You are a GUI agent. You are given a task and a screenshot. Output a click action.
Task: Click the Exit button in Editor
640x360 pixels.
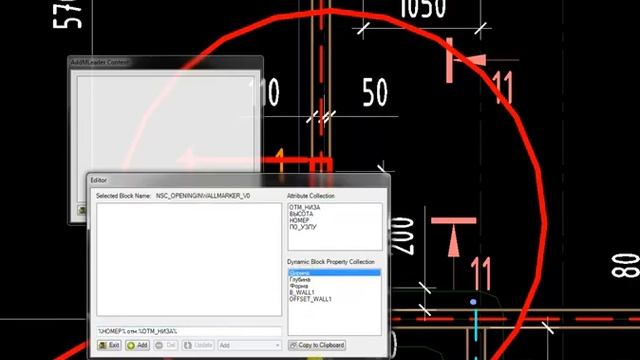[x=109, y=345]
